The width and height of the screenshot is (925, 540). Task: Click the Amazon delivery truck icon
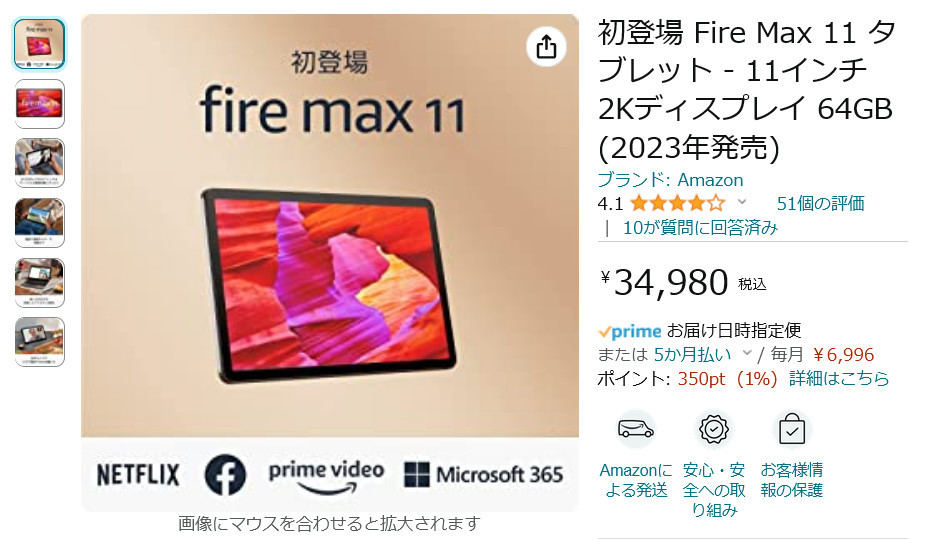pos(635,428)
